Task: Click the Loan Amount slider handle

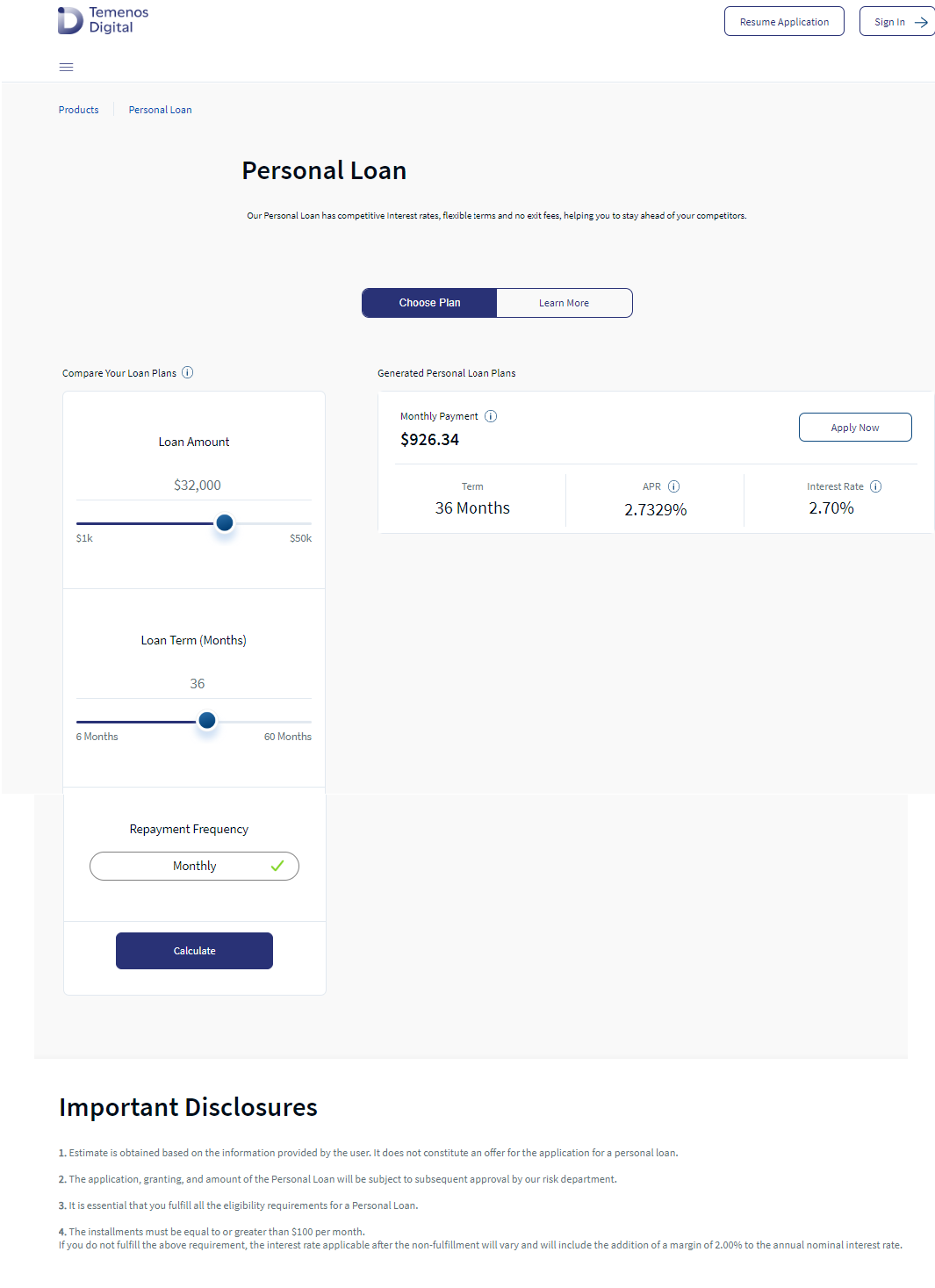Action: coord(225,523)
